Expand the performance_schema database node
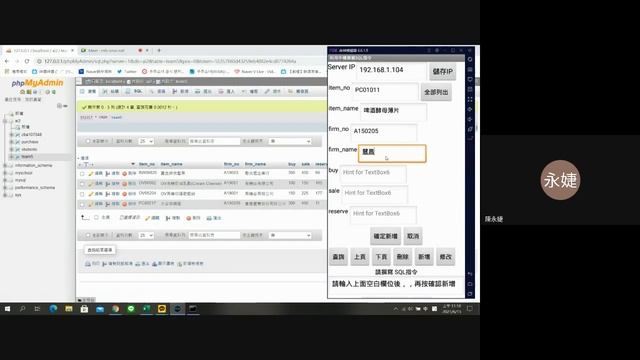Viewport: 640px width, 360px height. [5, 188]
